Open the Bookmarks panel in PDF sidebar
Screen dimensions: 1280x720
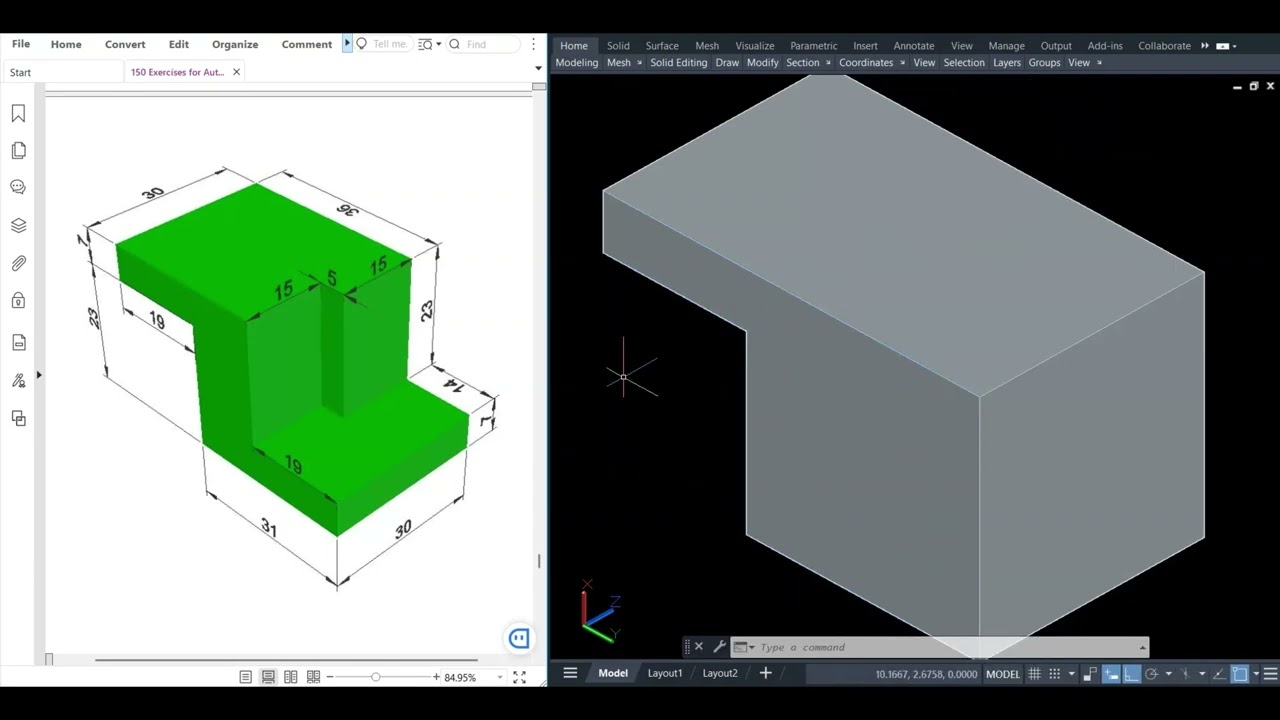18,114
